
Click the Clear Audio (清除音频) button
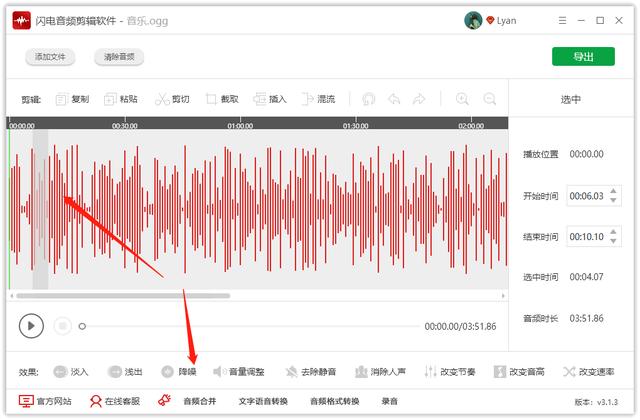click(x=119, y=57)
